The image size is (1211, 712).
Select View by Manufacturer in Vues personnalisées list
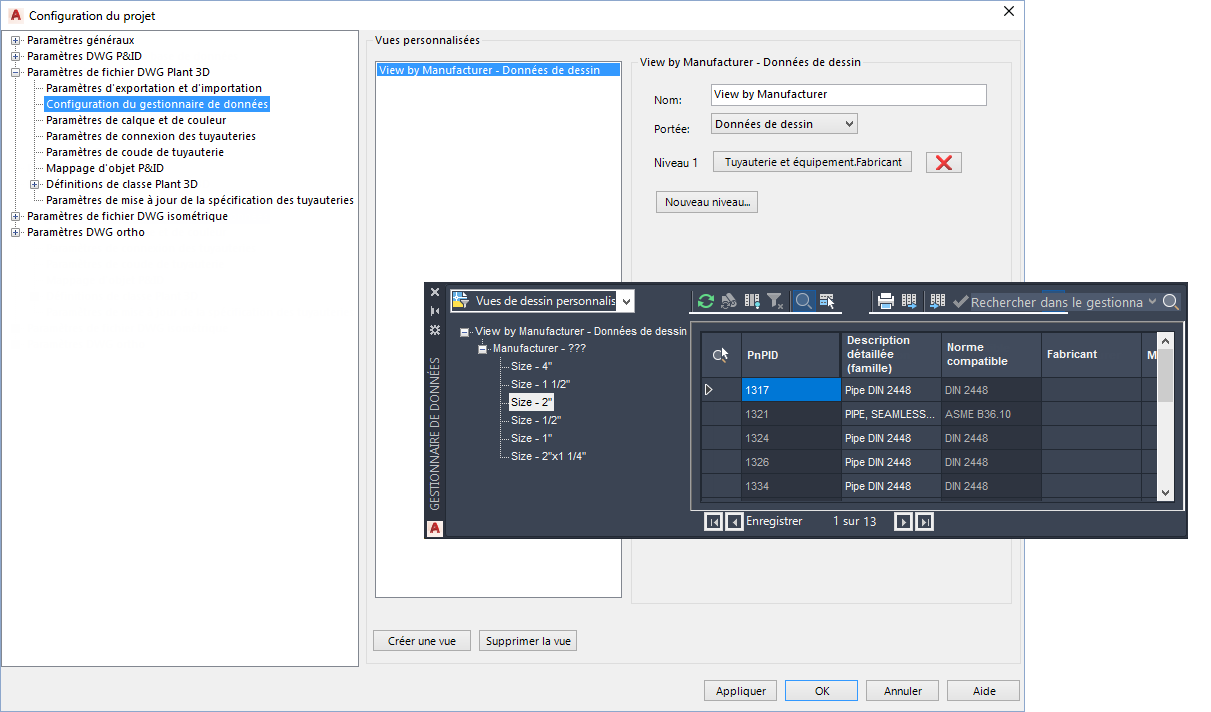pos(498,70)
